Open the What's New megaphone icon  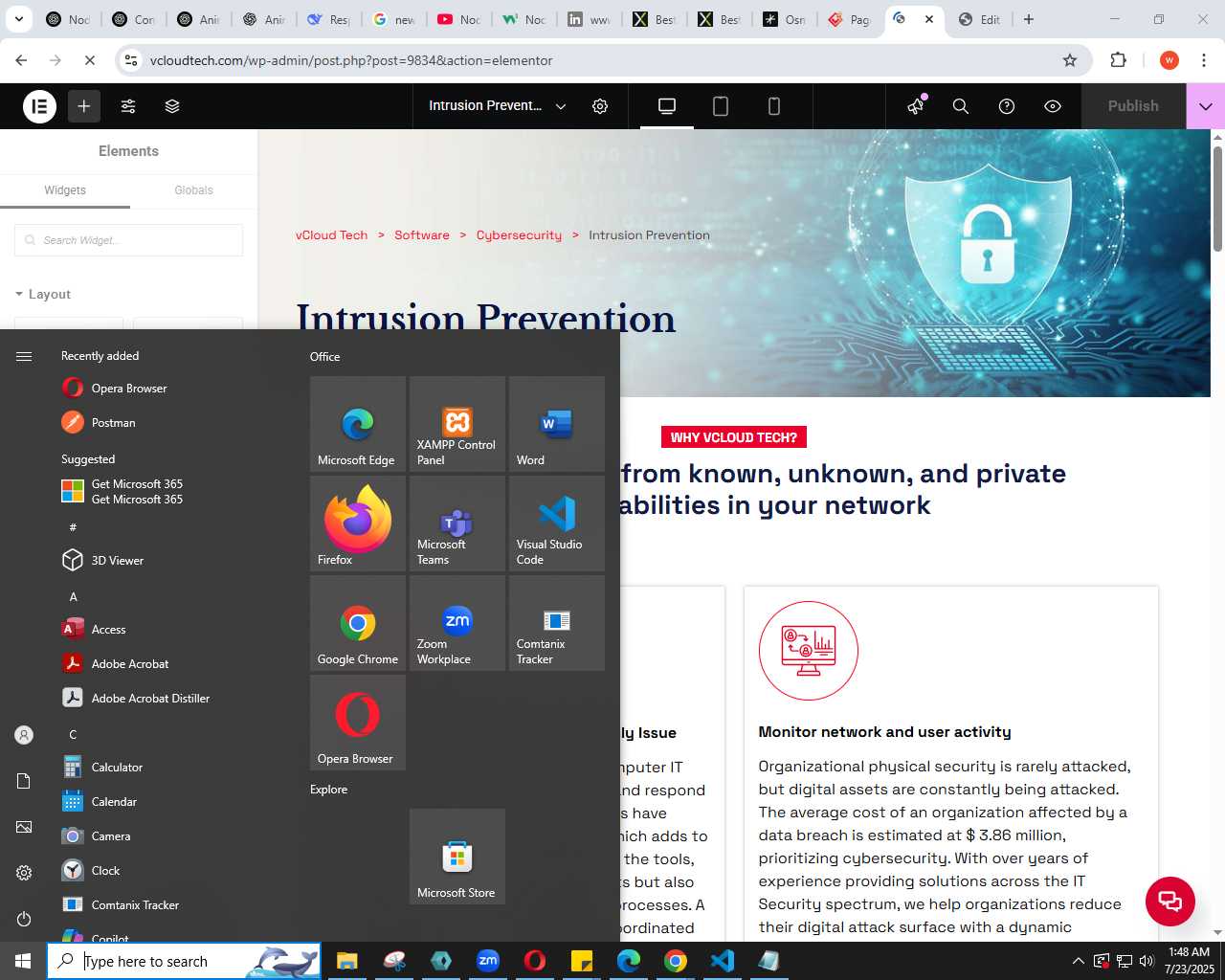(x=916, y=106)
